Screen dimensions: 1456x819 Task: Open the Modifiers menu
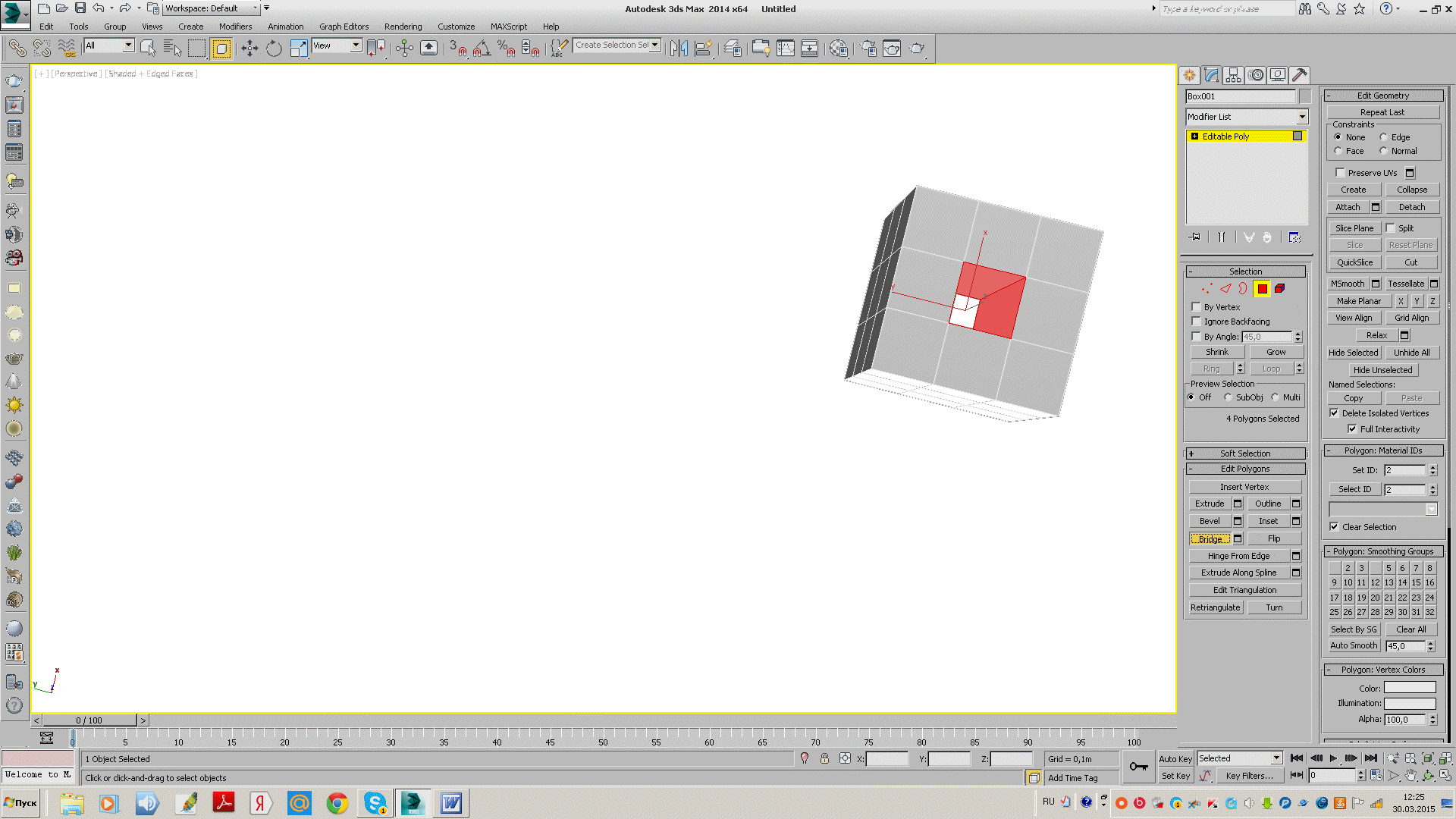coord(235,27)
